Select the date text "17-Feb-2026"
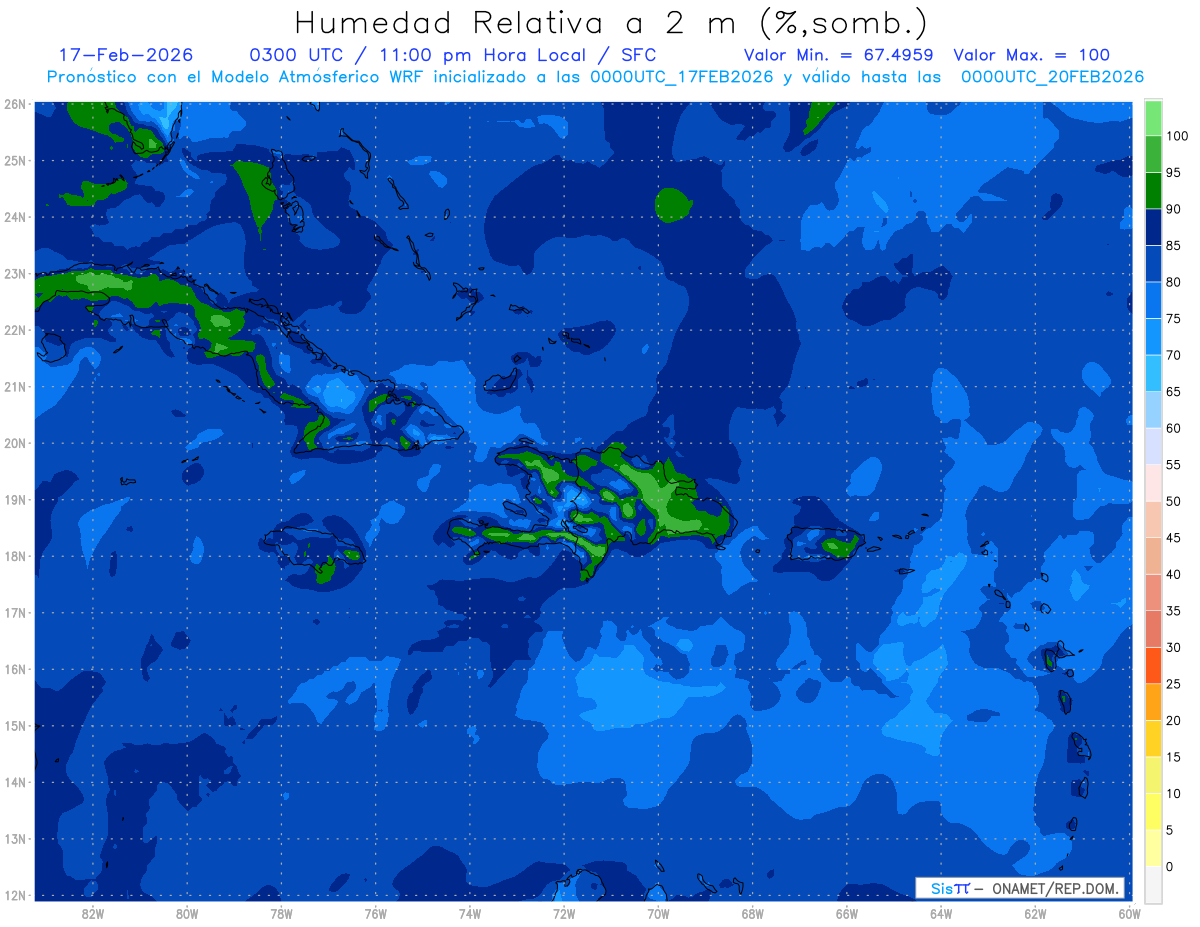The height and width of the screenshot is (927, 1200). pyautogui.click(x=126, y=55)
